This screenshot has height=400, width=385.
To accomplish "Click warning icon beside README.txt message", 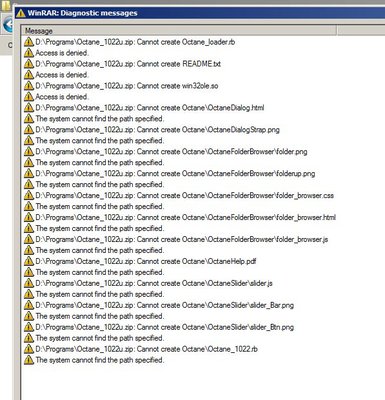I will pos(29,64).
